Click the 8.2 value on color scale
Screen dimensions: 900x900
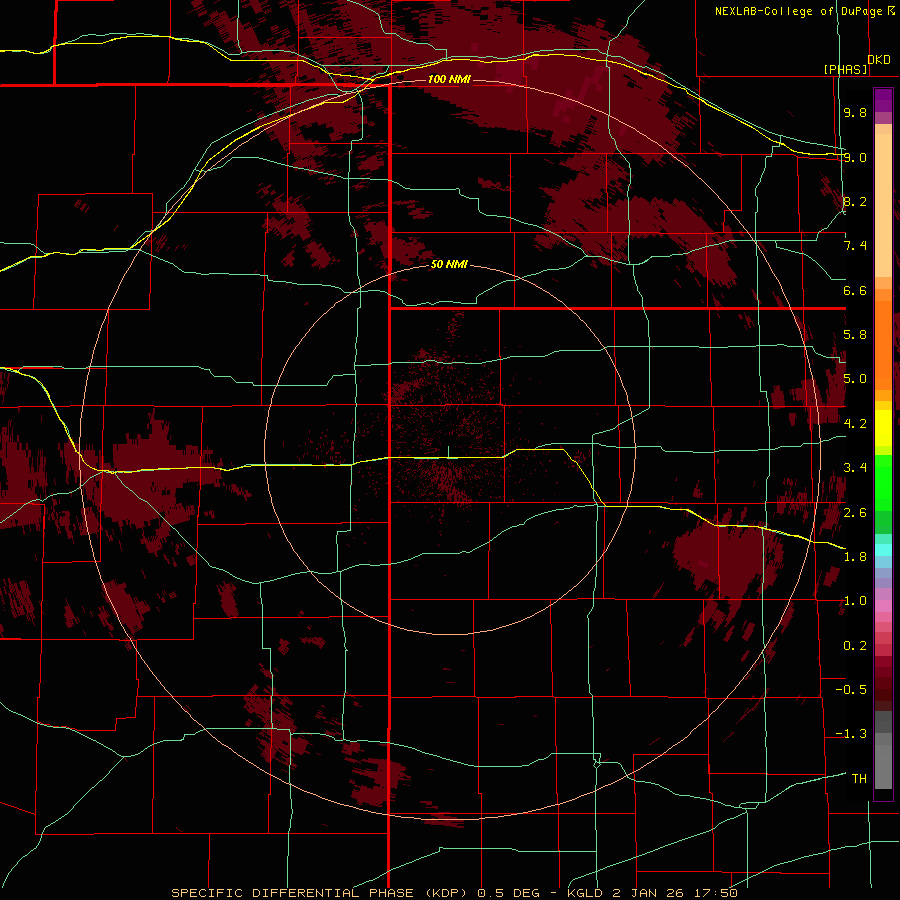(855, 201)
